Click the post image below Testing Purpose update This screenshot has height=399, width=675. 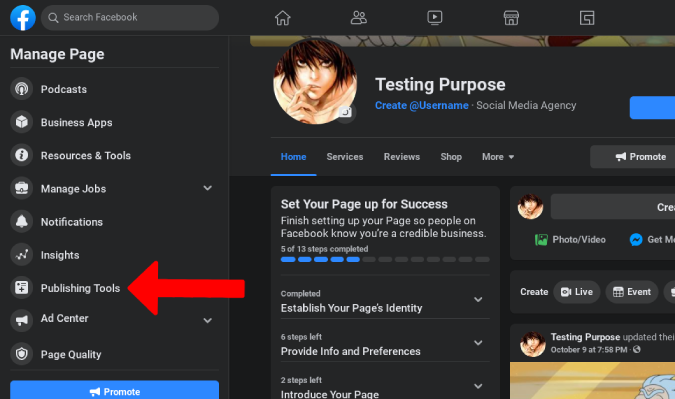click(592, 380)
